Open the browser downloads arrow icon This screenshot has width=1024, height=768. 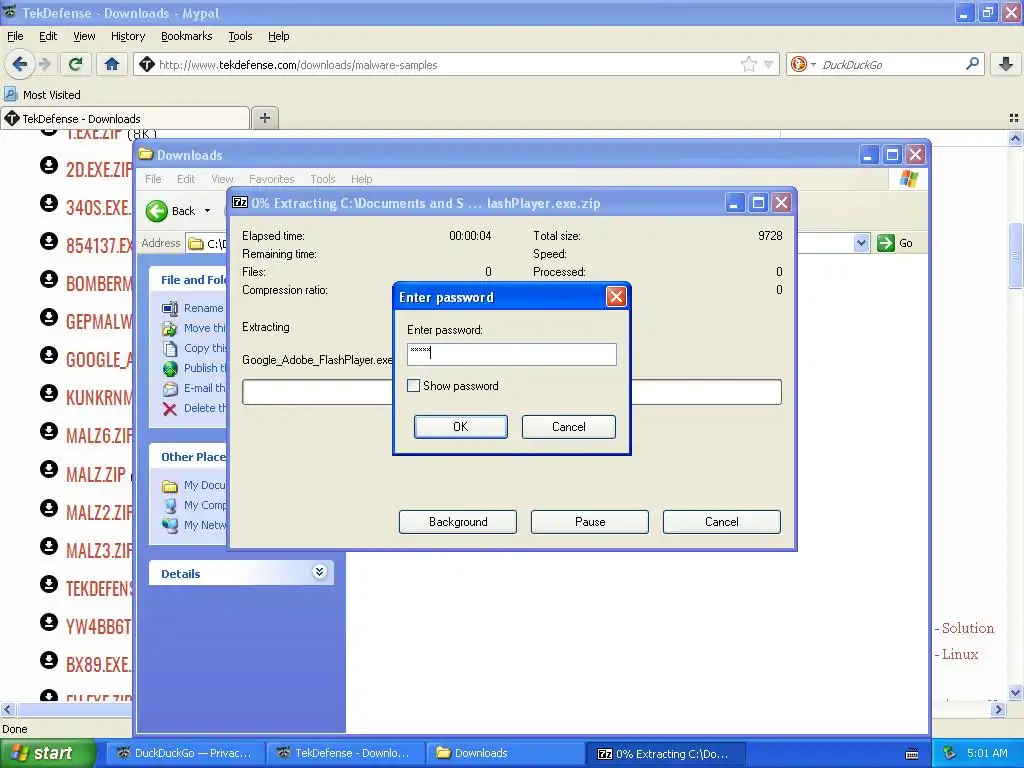click(1006, 64)
